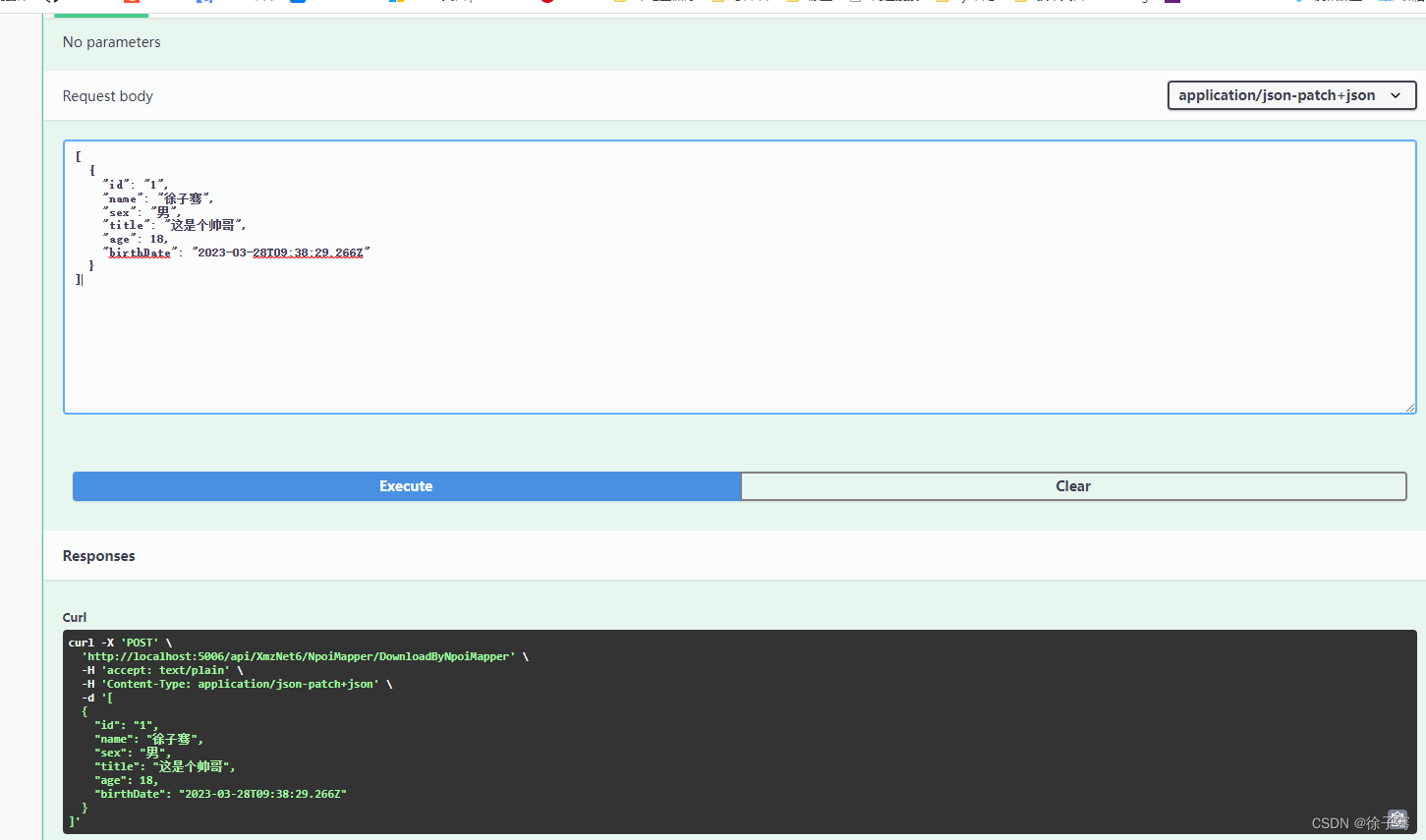This screenshot has width=1426, height=840.
Task: Click the red bookmark icon on the bookmarks bar
Action: (133, 4)
